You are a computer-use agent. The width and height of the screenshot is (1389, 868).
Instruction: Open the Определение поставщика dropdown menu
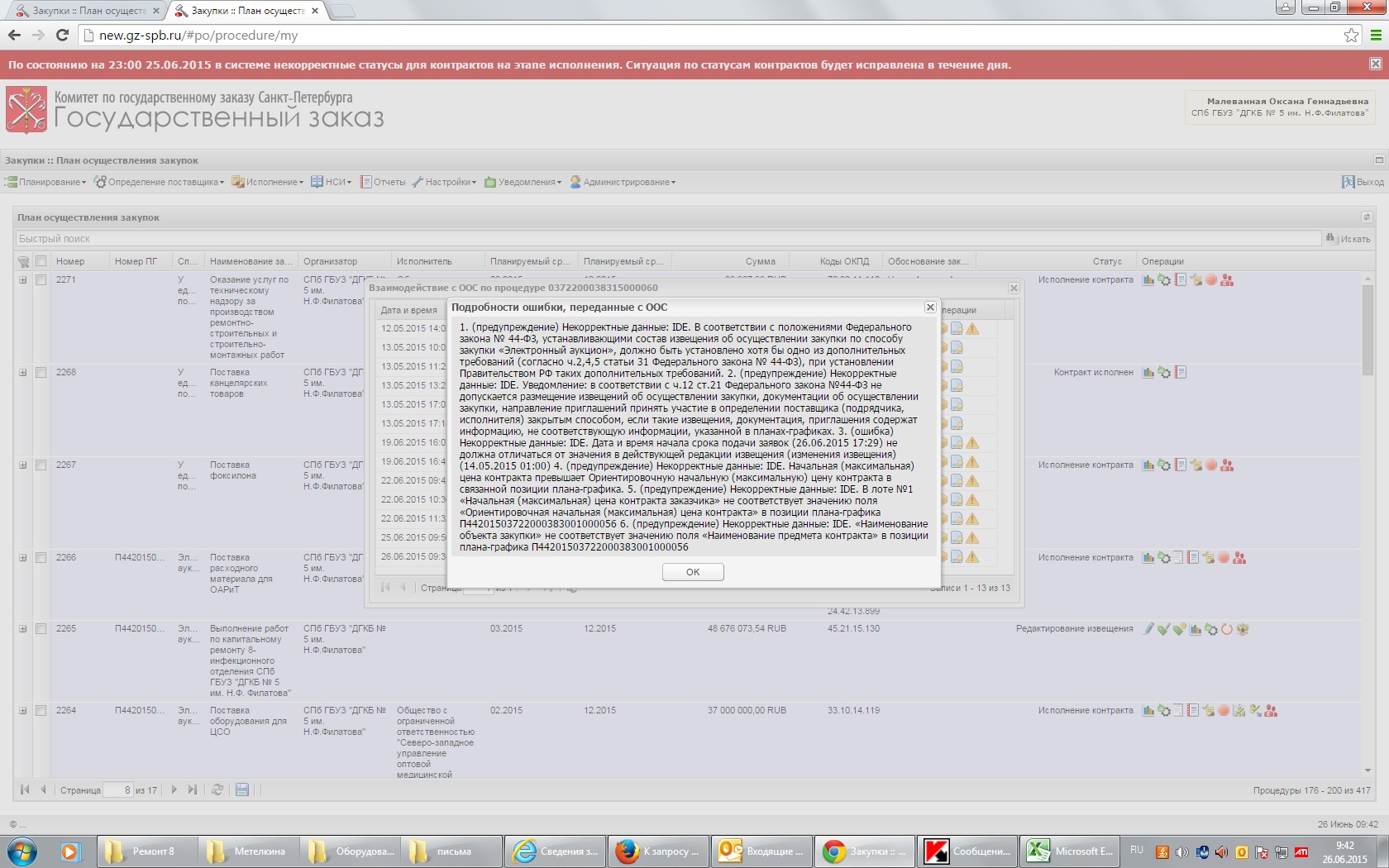coord(159,183)
